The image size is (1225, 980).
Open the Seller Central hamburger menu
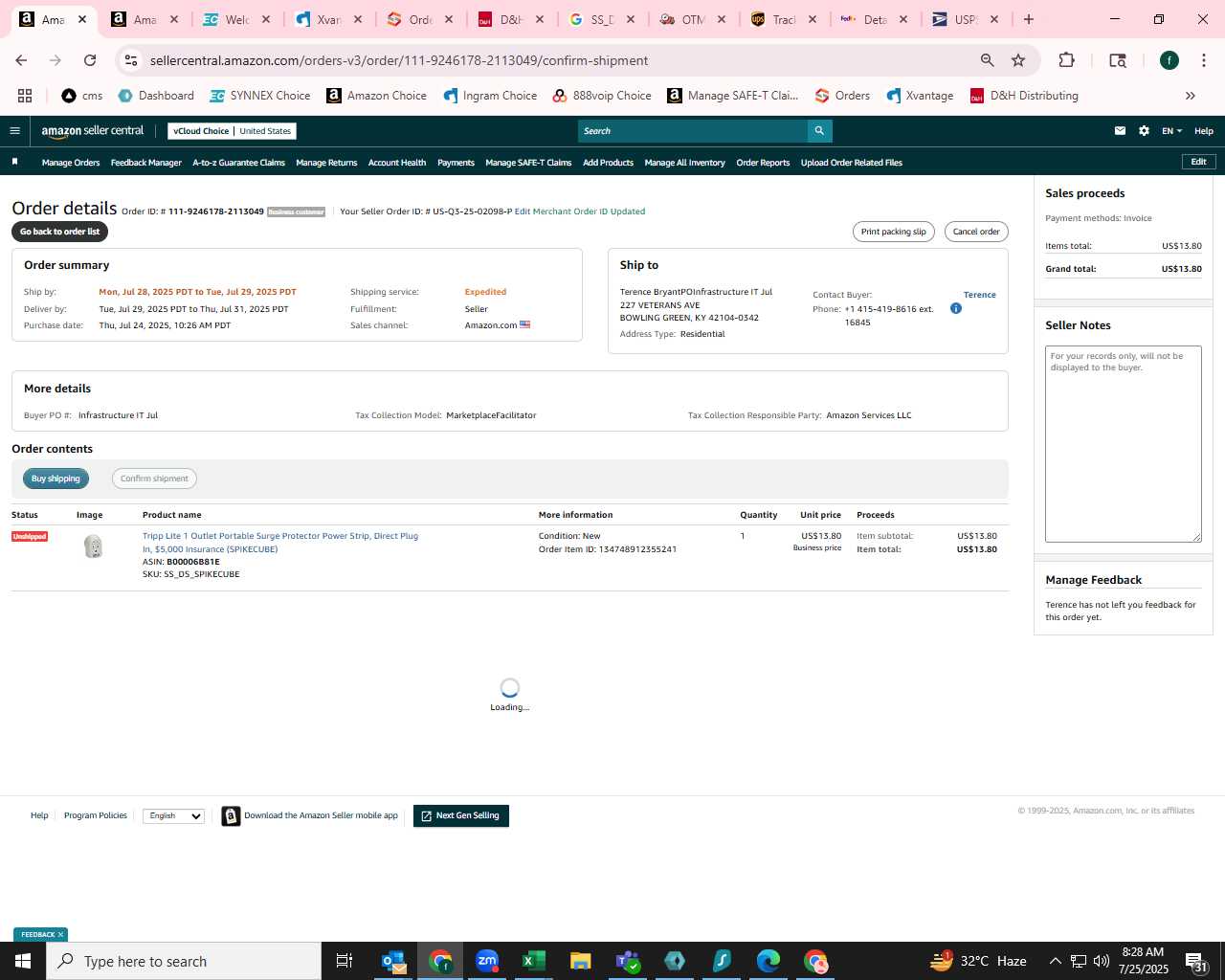pos(14,131)
